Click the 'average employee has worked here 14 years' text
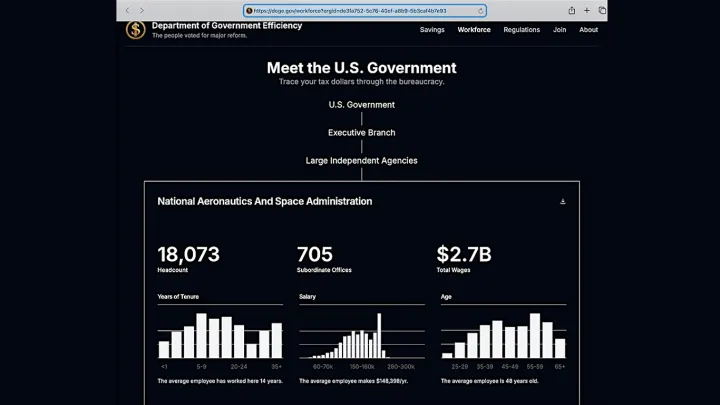 click(x=220, y=381)
